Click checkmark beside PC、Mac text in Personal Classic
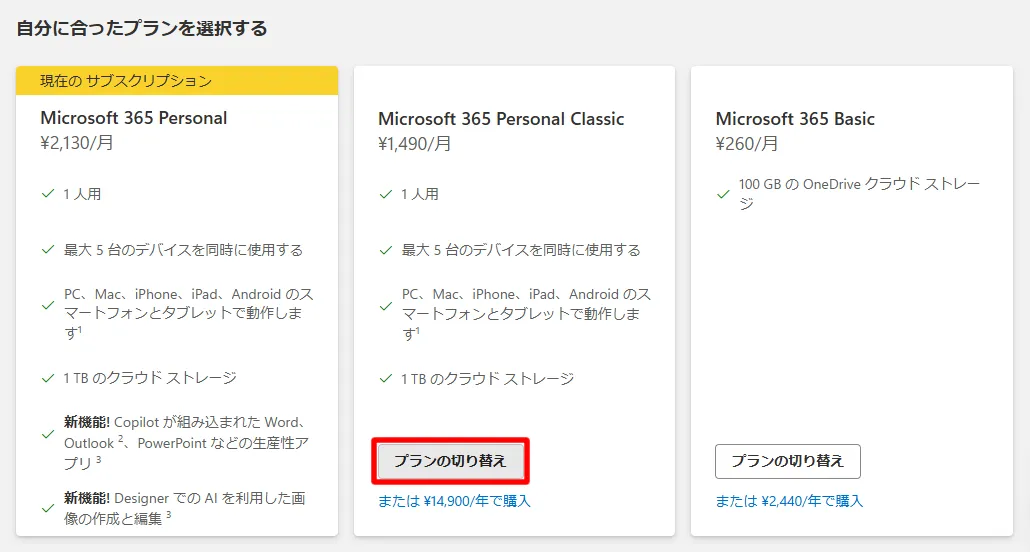The width and height of the screenshot is (1030, 552). [x=386, y=306]
